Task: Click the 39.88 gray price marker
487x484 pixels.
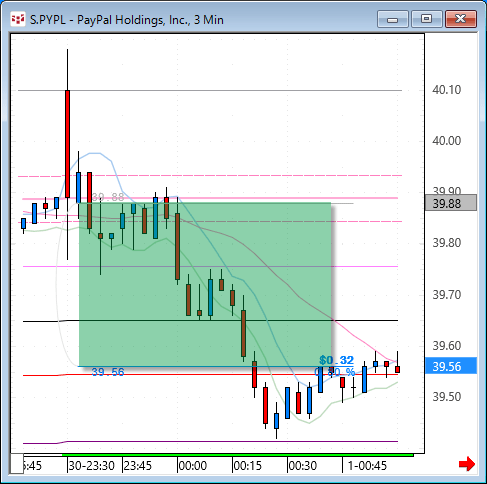Action: tap(451, 203)
